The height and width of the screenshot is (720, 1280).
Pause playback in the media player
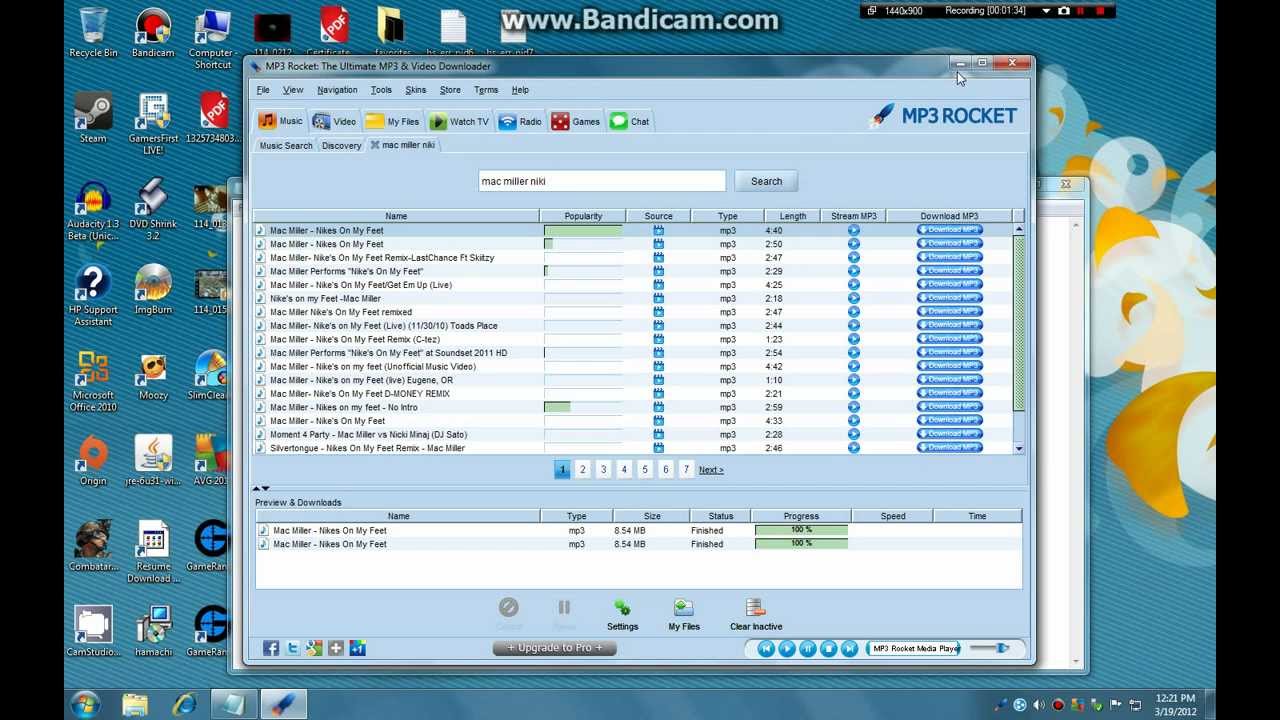coord(808,648)
